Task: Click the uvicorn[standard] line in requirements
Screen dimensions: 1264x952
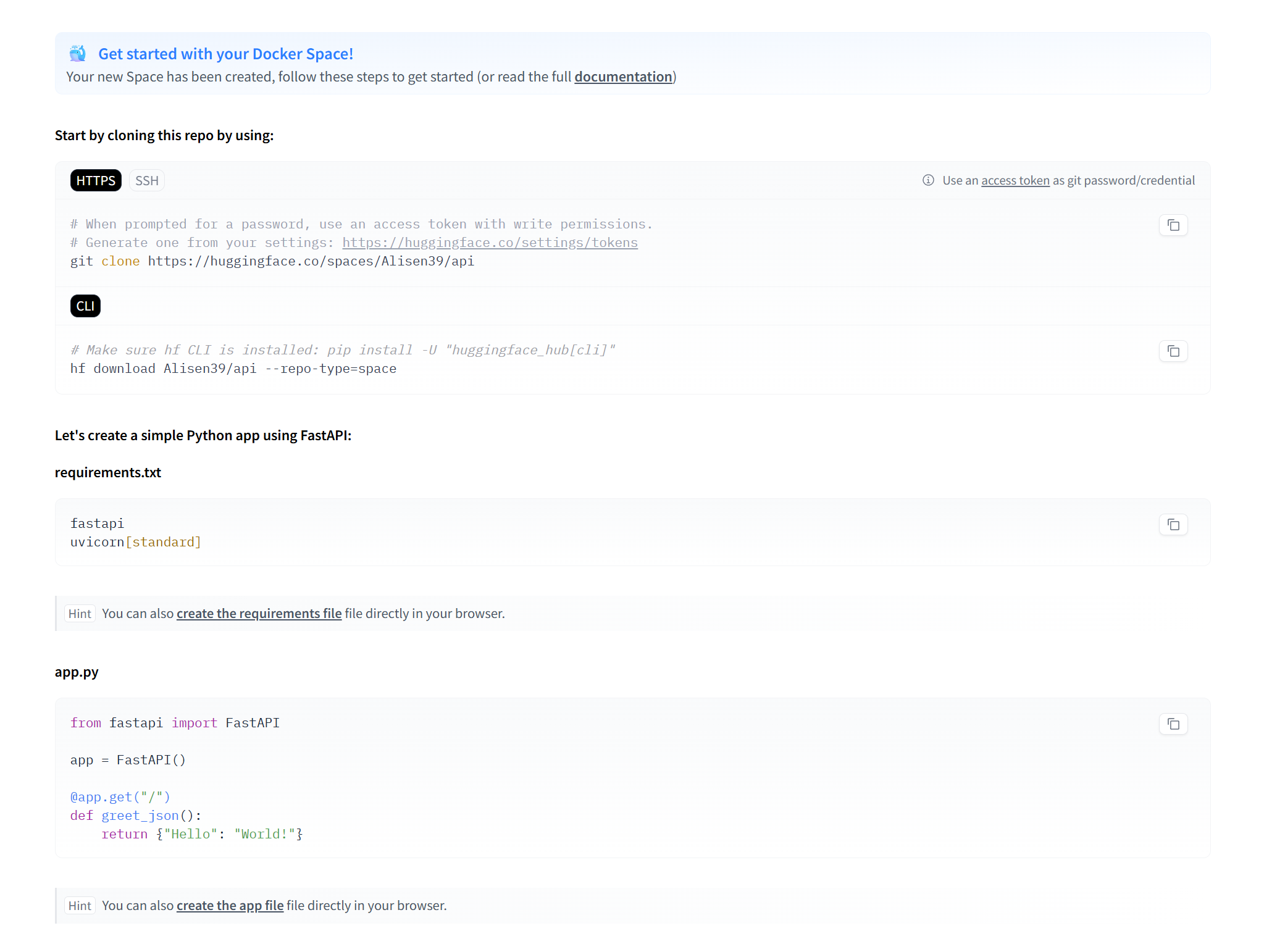Action: (x=135, y=542)
